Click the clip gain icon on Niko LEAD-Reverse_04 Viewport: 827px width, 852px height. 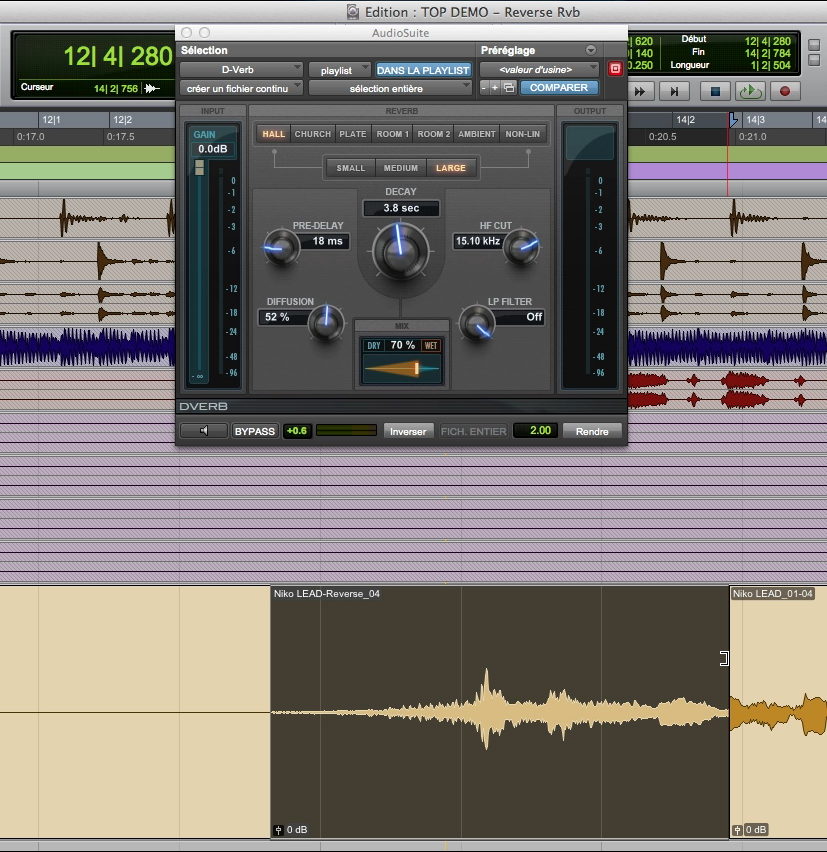[x=278, y=830]
